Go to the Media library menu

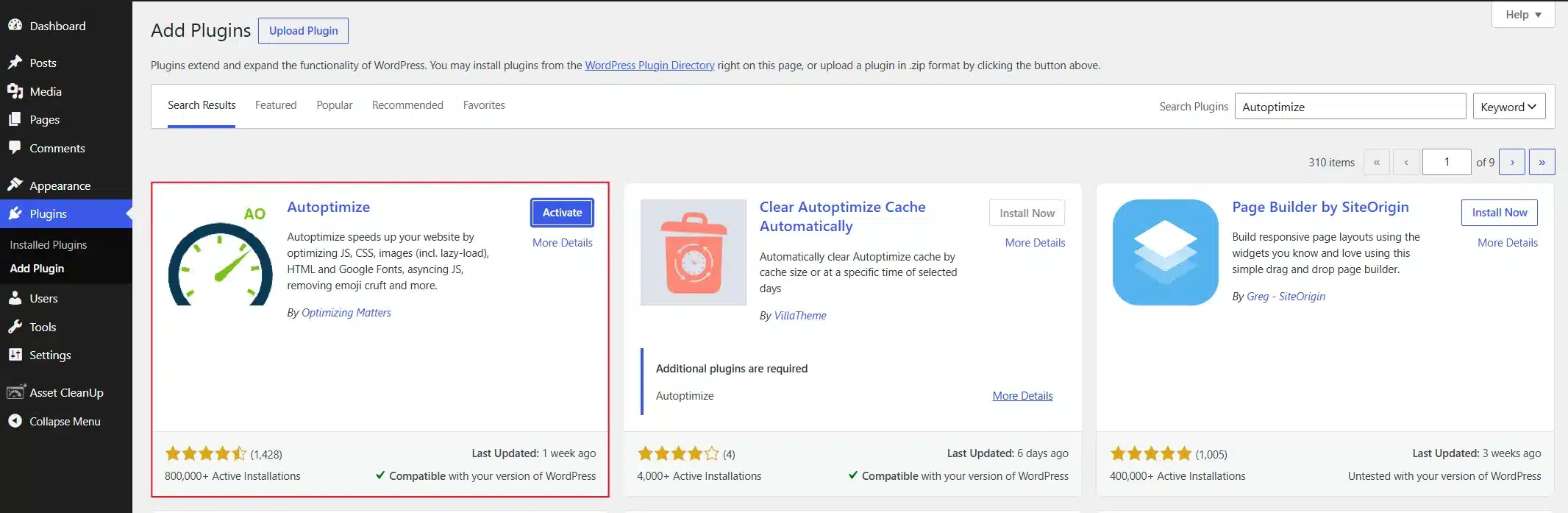(x=46, y=91)
